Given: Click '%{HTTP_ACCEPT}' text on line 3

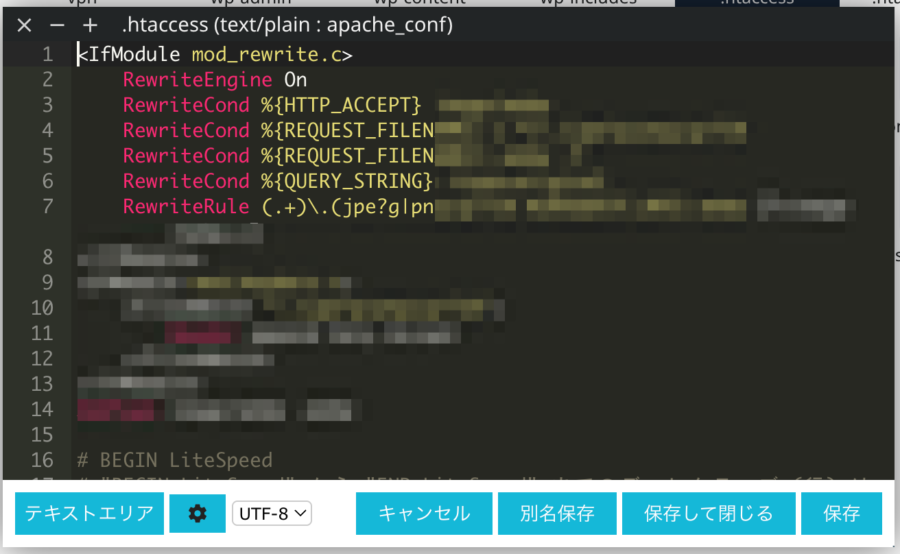Looking at the screenshot, I should [x=341, y=105].
